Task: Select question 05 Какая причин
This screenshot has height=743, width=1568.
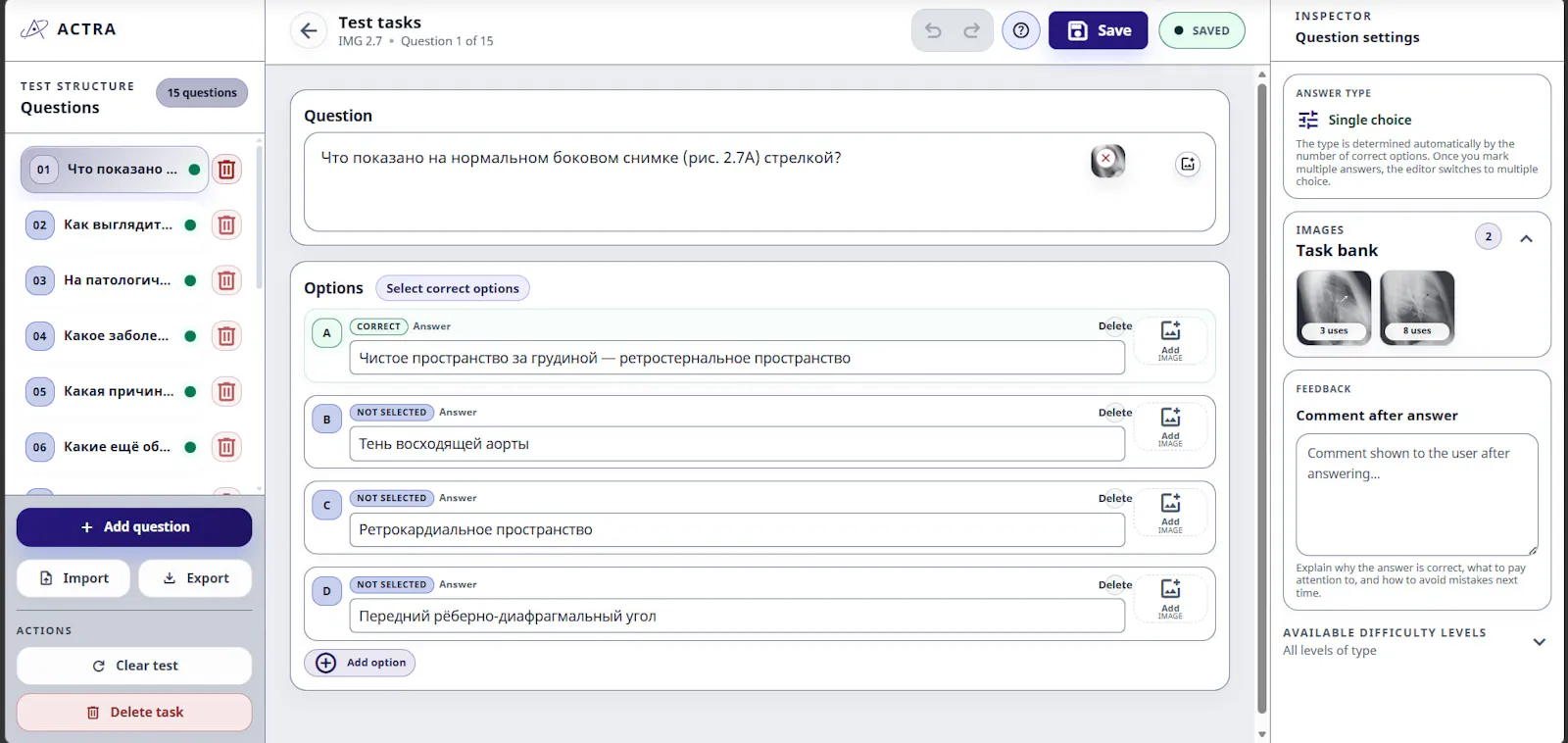Action: [x=114, y=392]
